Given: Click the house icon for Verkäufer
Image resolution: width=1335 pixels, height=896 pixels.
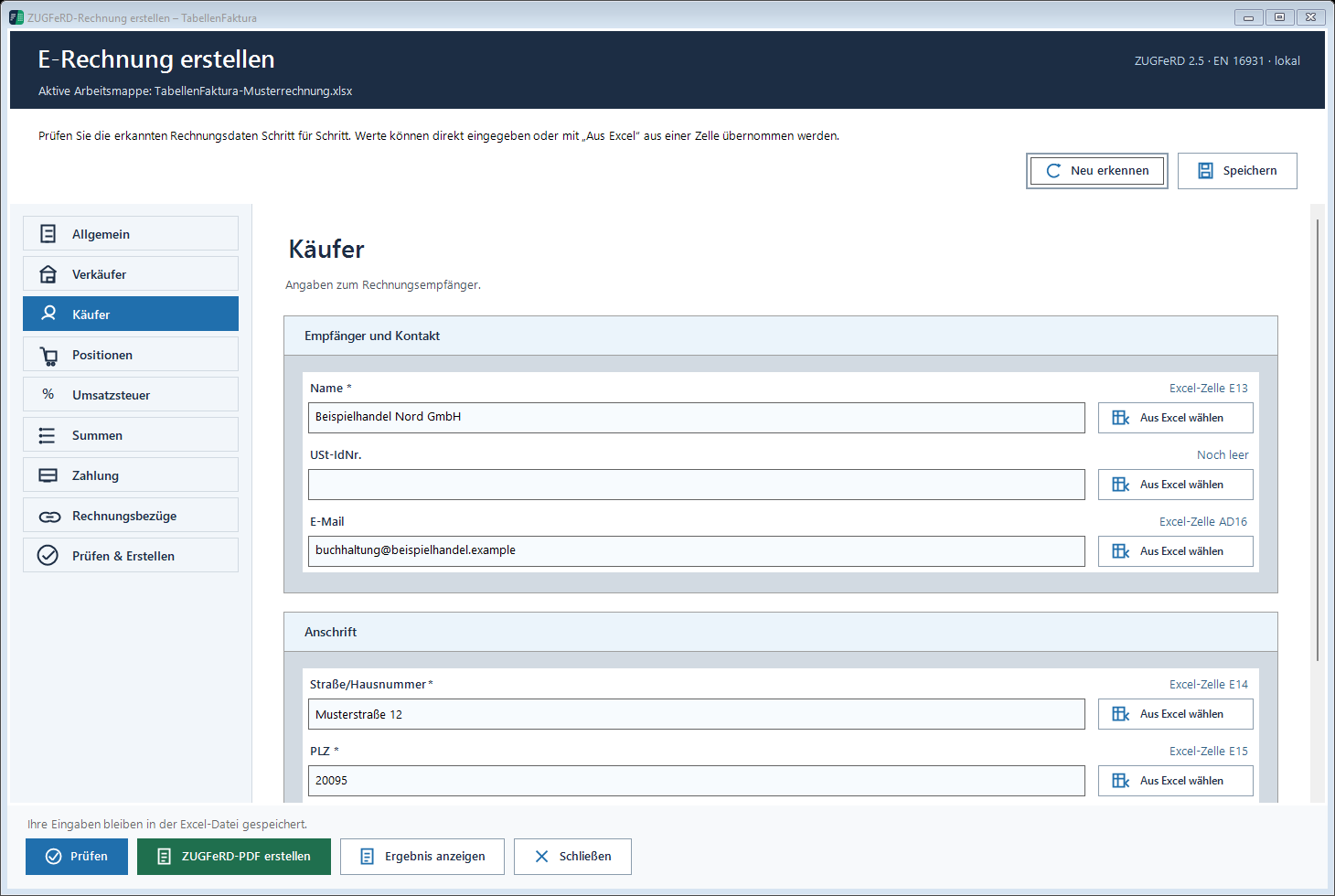Looking at the screenshot, I should pyautogui.click(x=48, y=273).
